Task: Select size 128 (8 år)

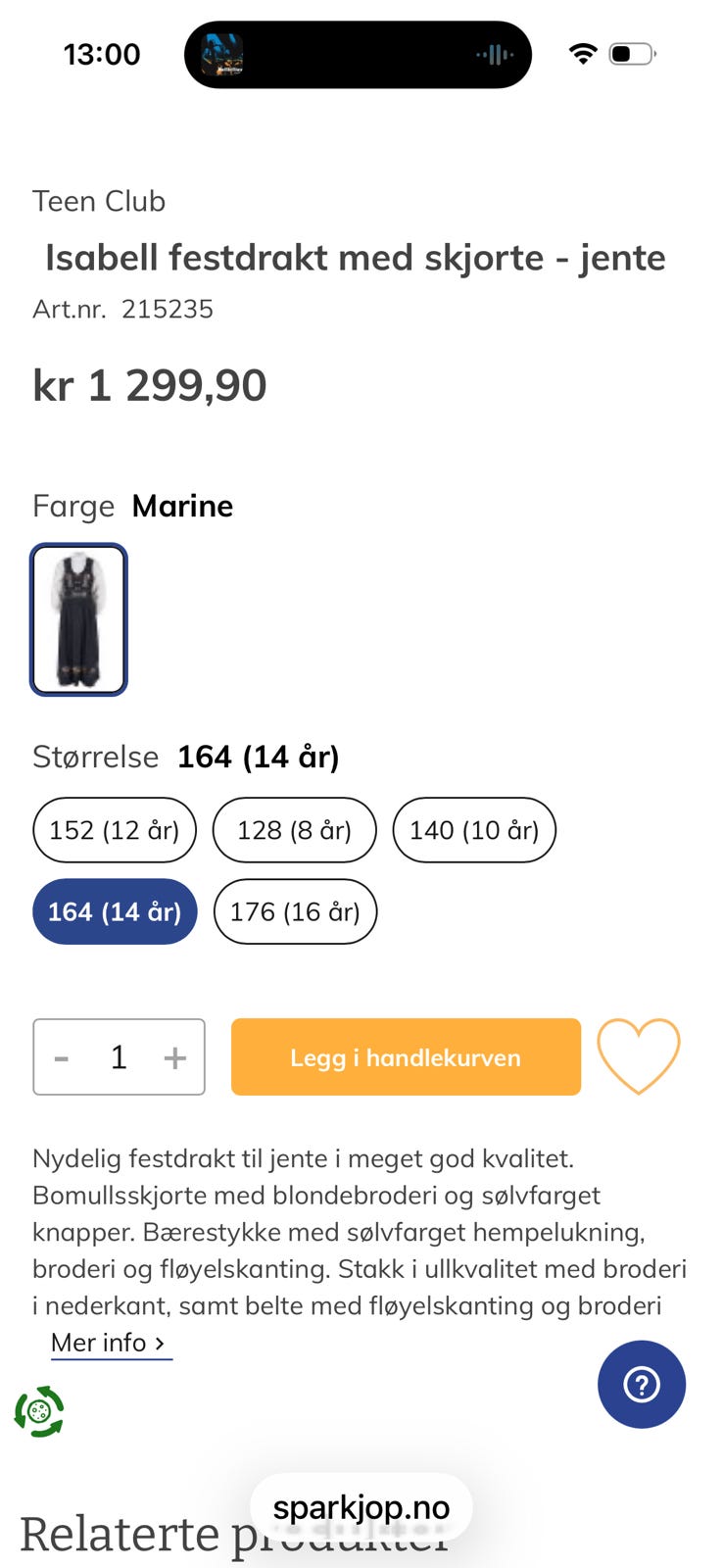Action: (294, 830)
